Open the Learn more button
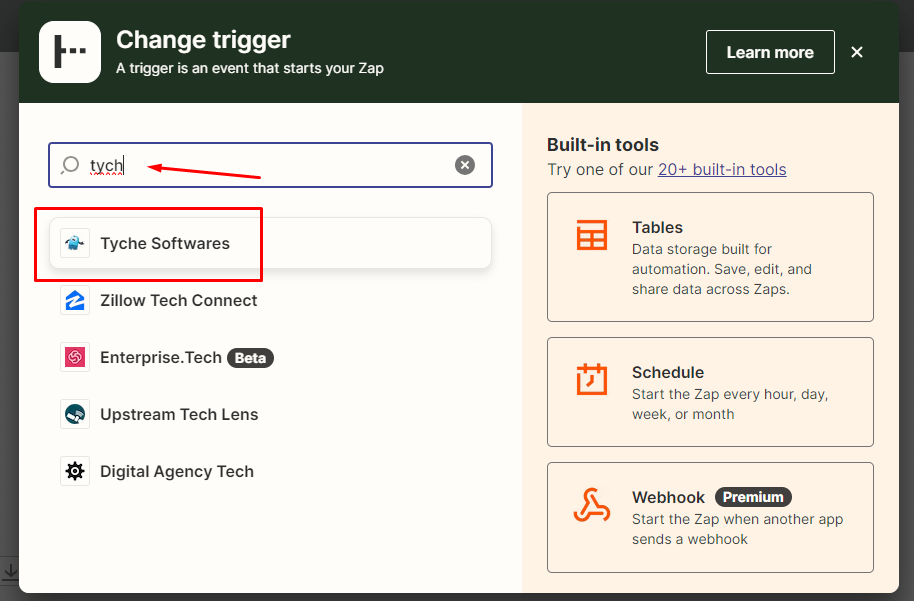Image resolution: width=914 pixels, height=601 pixels. point(770,52)
